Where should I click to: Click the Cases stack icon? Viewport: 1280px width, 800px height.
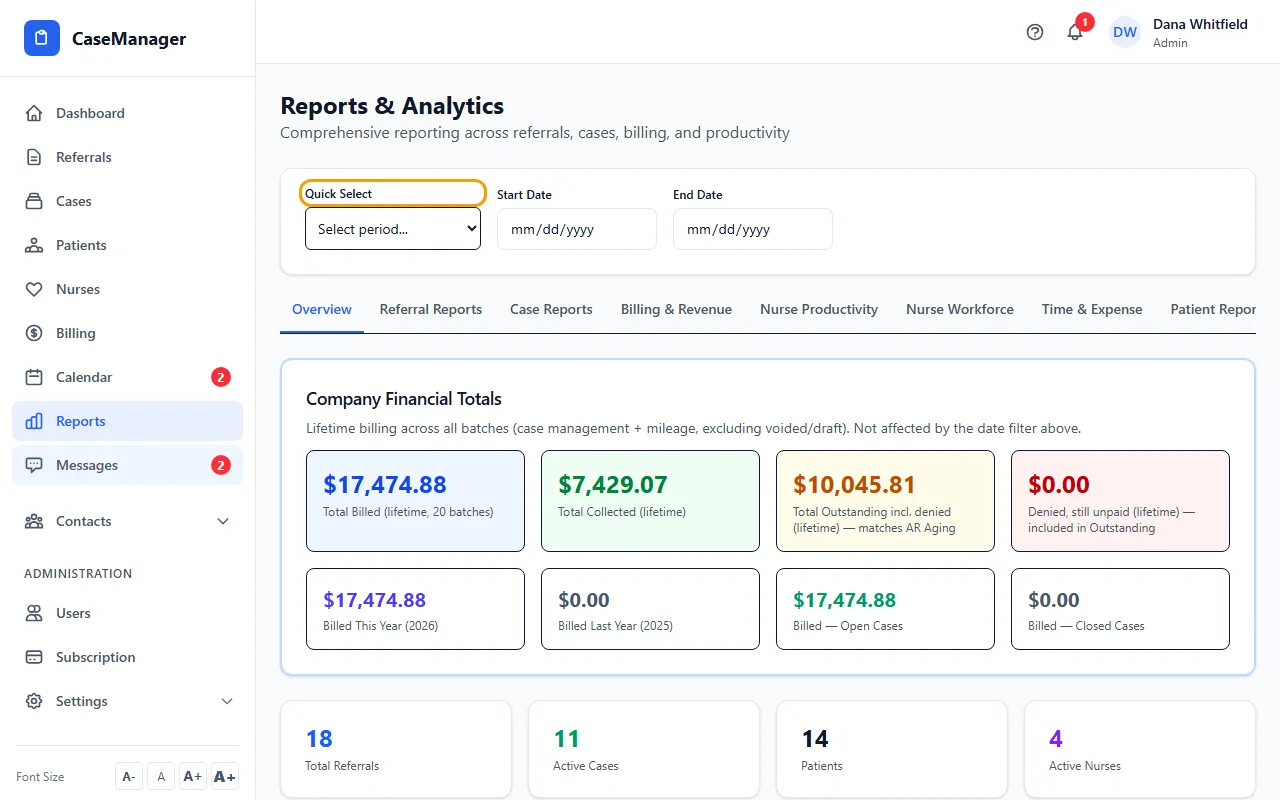pos(34,201)
